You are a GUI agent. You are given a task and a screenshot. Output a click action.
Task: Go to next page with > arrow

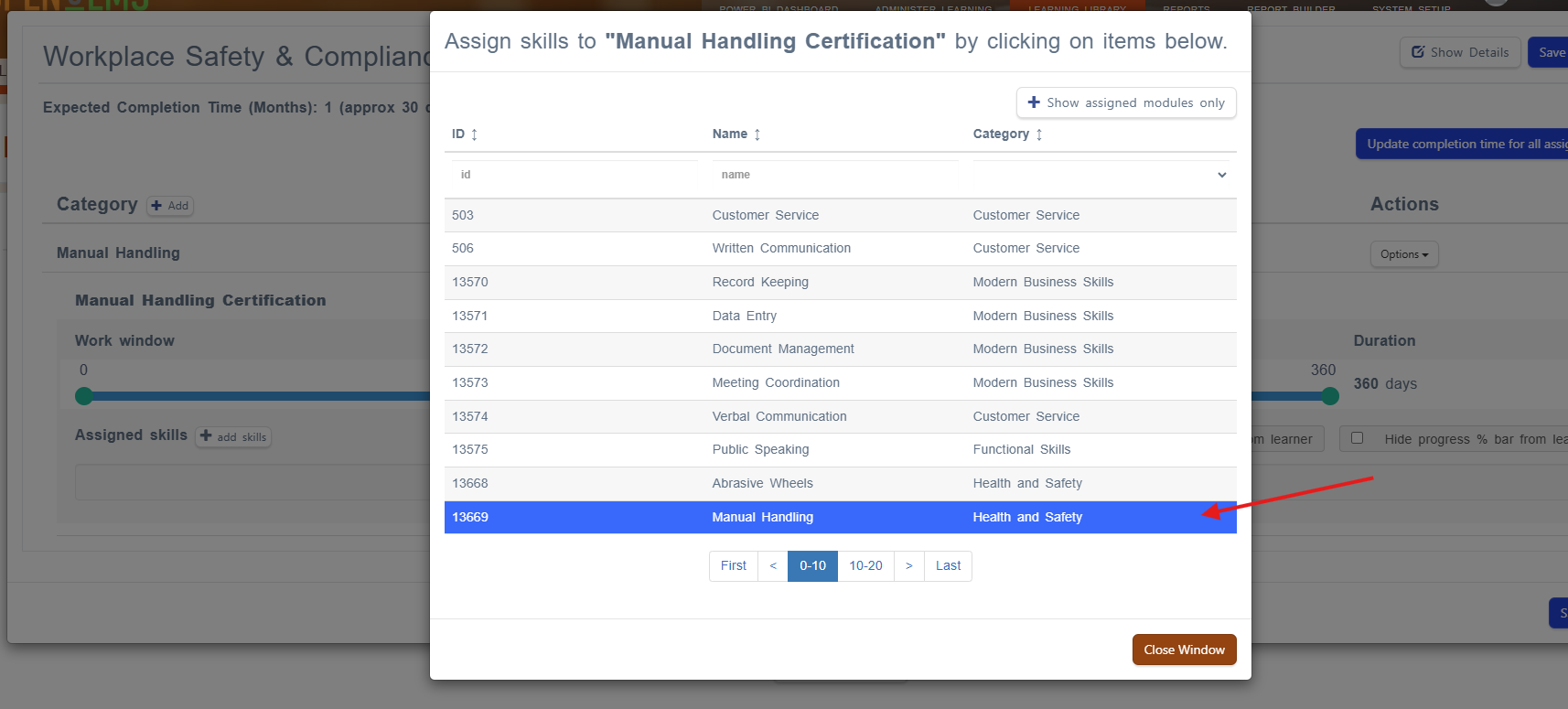coord(909,566)
